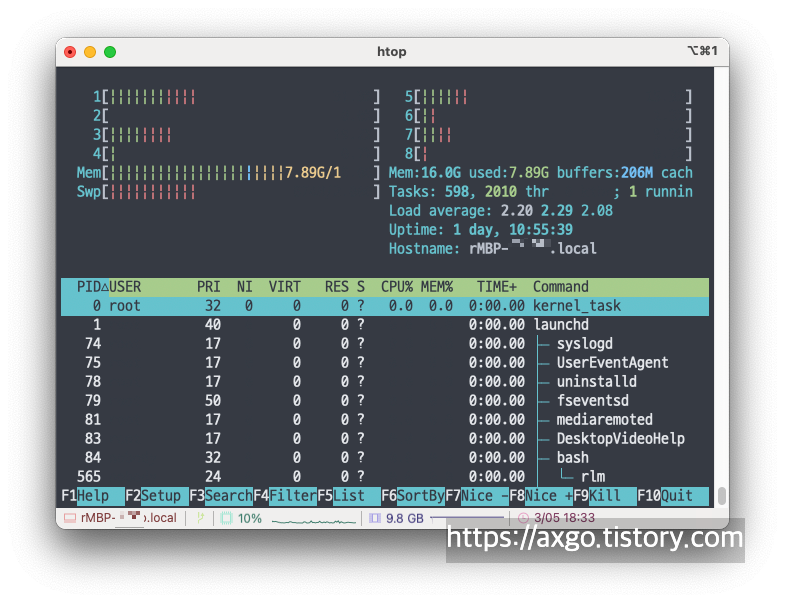Select the mediaremoted process row
Screen dimensions: 785x603
384,420
